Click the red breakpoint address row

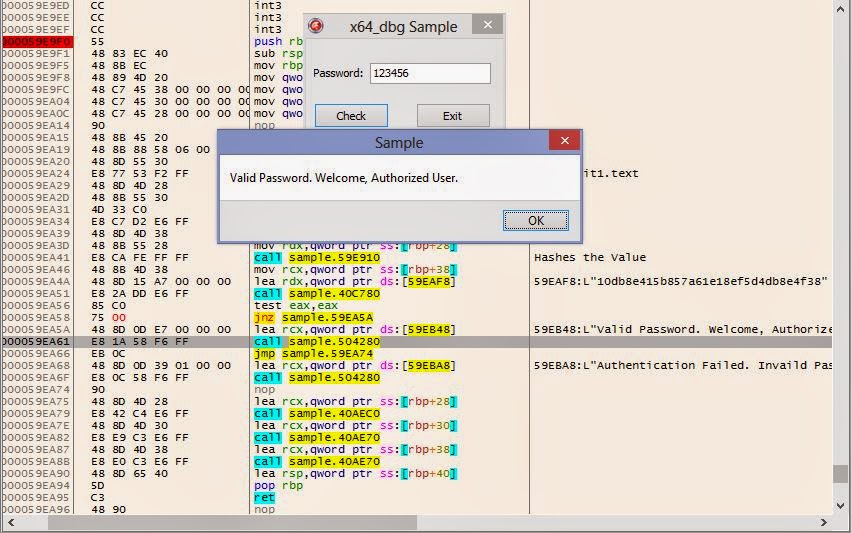(36, 41)
